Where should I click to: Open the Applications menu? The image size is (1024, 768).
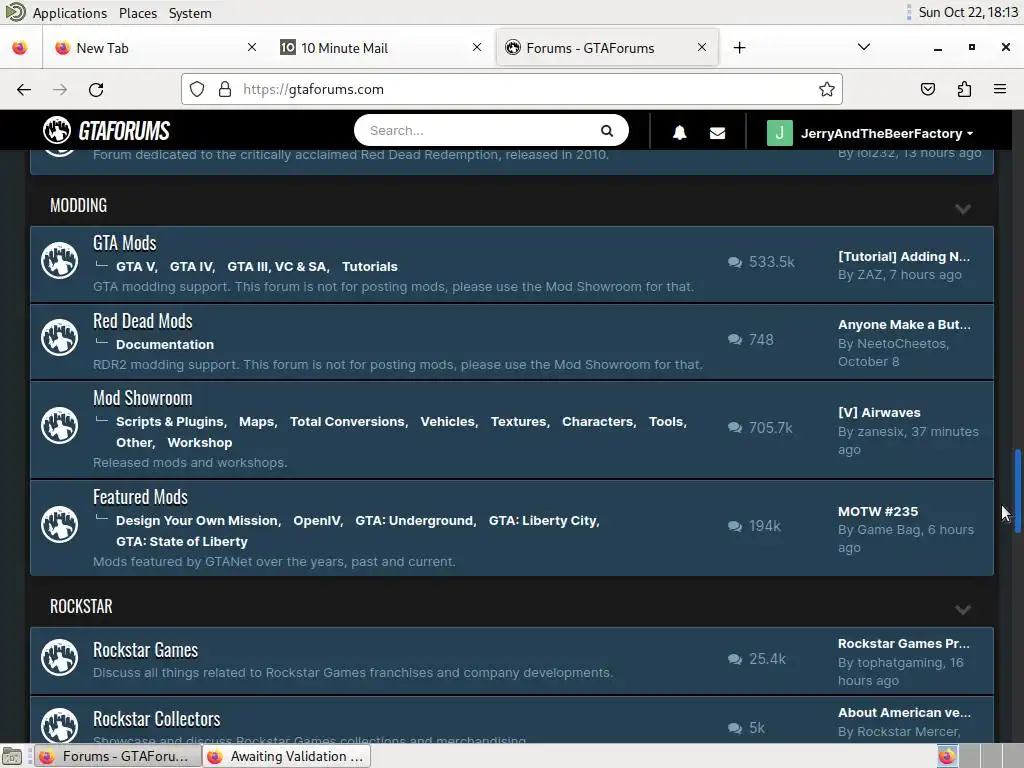point(69,13)
